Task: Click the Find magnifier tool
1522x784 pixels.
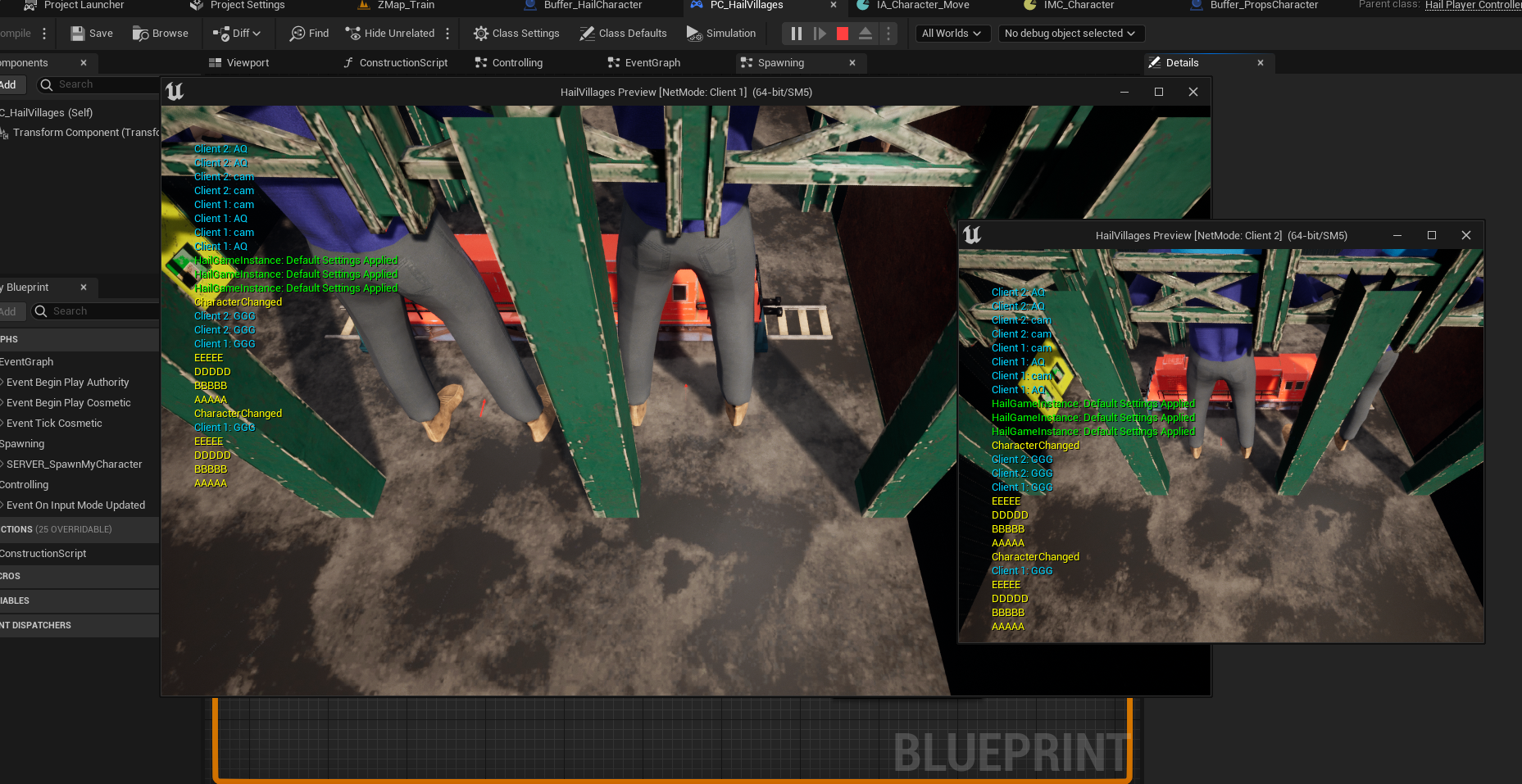Action: [309, 34]
